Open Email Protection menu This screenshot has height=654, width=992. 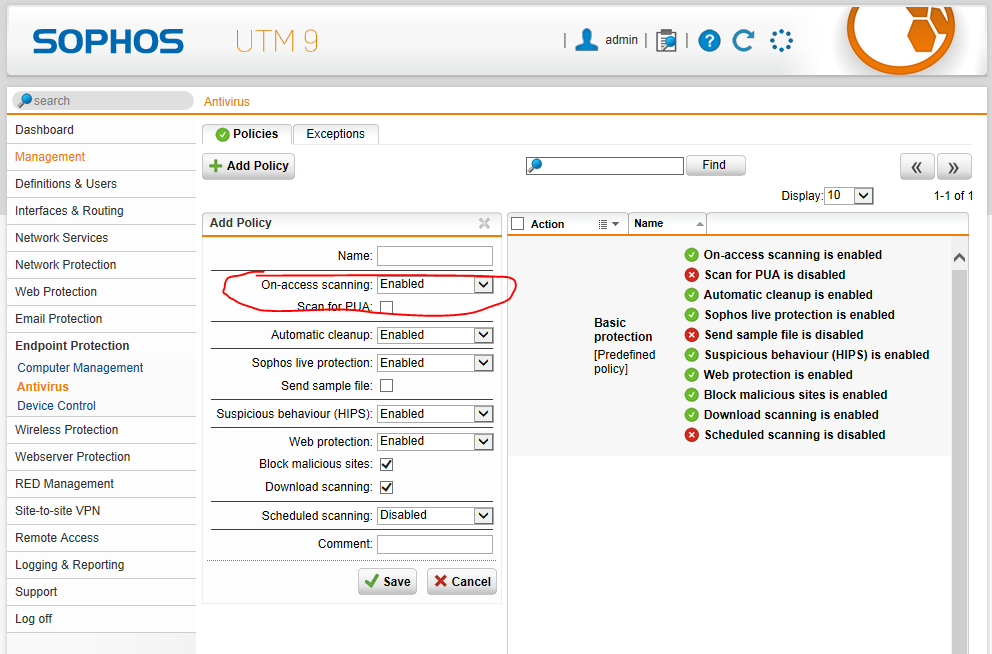coord(101,319)
